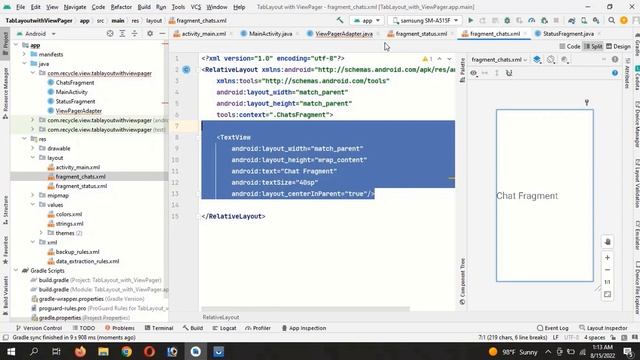
Task: Select opened file target icon in project panel
Action: pos(110,33)
